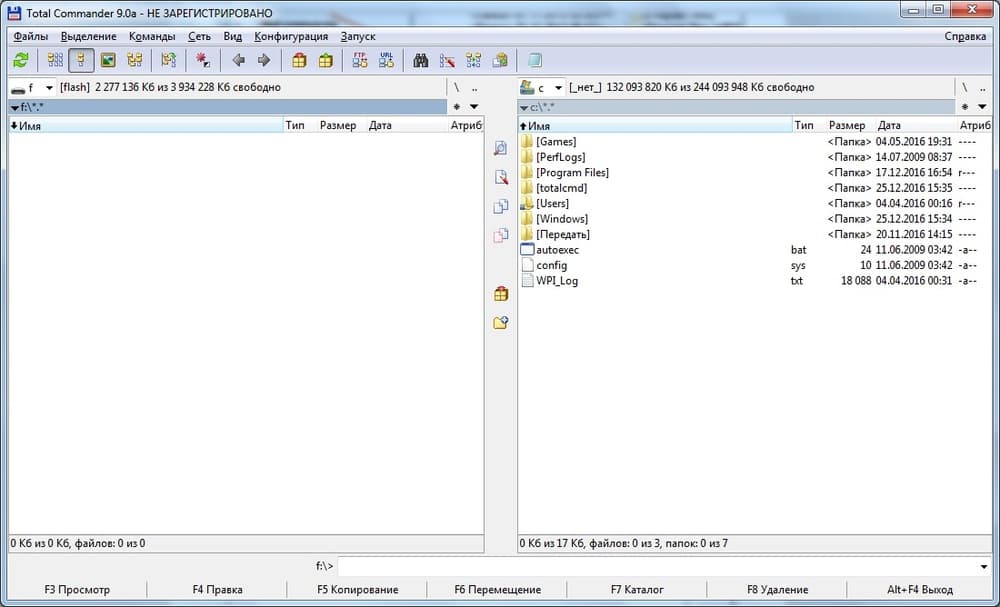Click the Pack icon in the middle bar
1000x607 pixels.
pyautogui.click(x=501, y=294)
